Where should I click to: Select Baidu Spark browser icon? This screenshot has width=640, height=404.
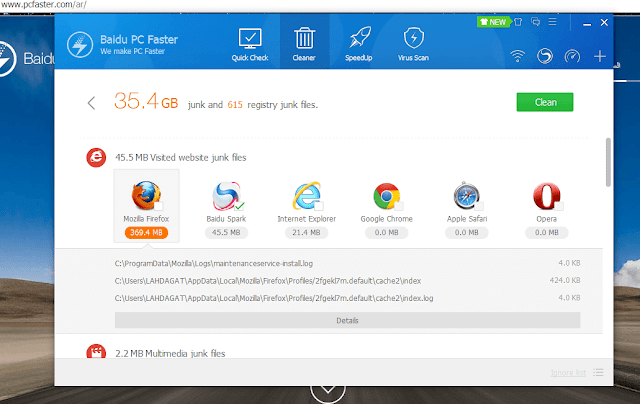click(x=226, y=195)
